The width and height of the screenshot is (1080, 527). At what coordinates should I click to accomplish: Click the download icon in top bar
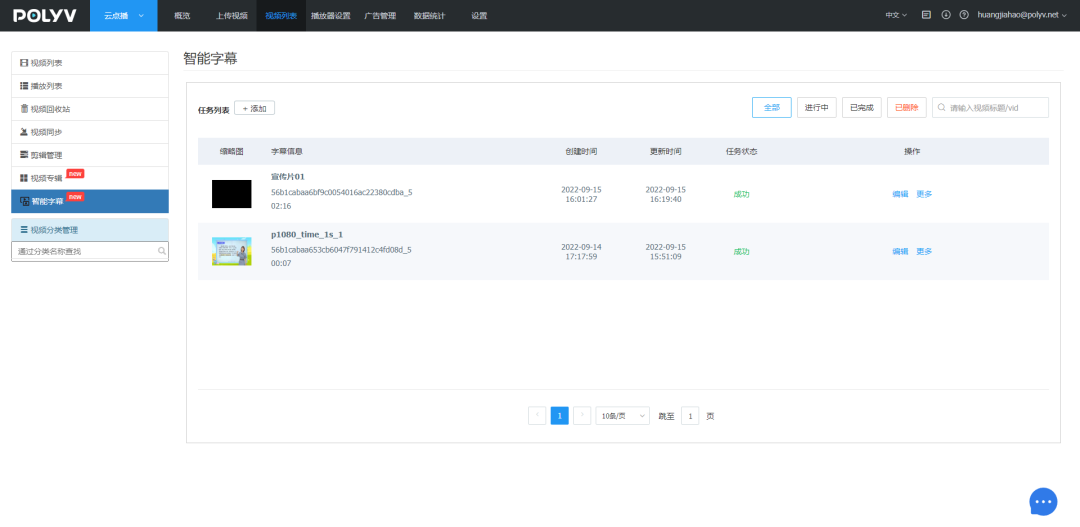point(945,15)
